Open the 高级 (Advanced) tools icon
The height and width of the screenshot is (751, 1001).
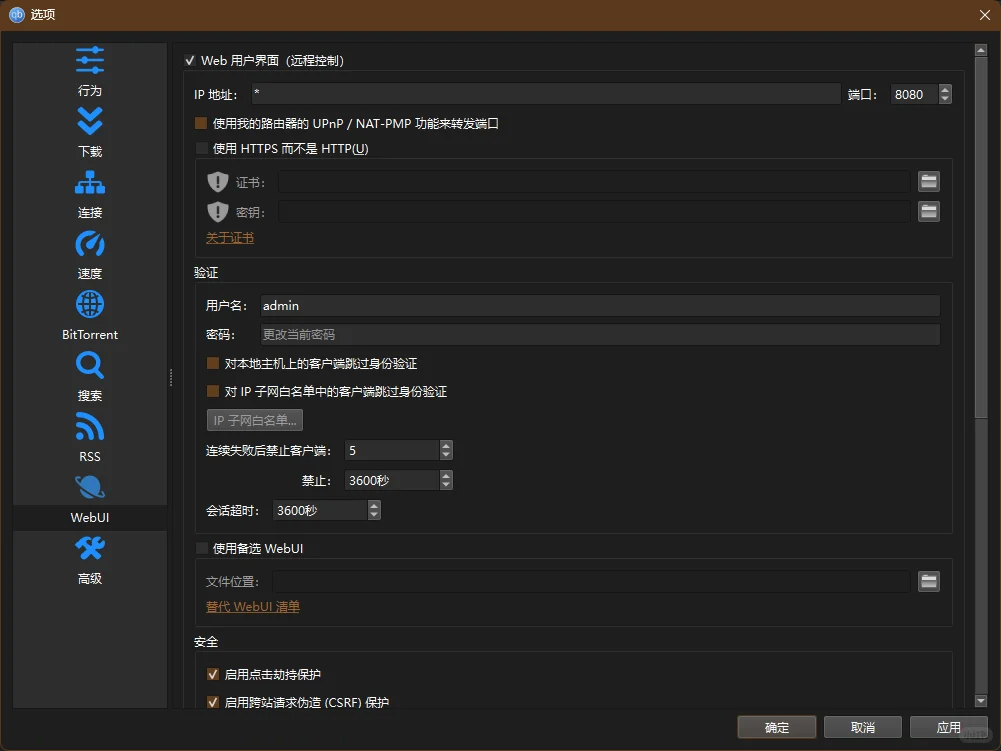tap(89, 548)
